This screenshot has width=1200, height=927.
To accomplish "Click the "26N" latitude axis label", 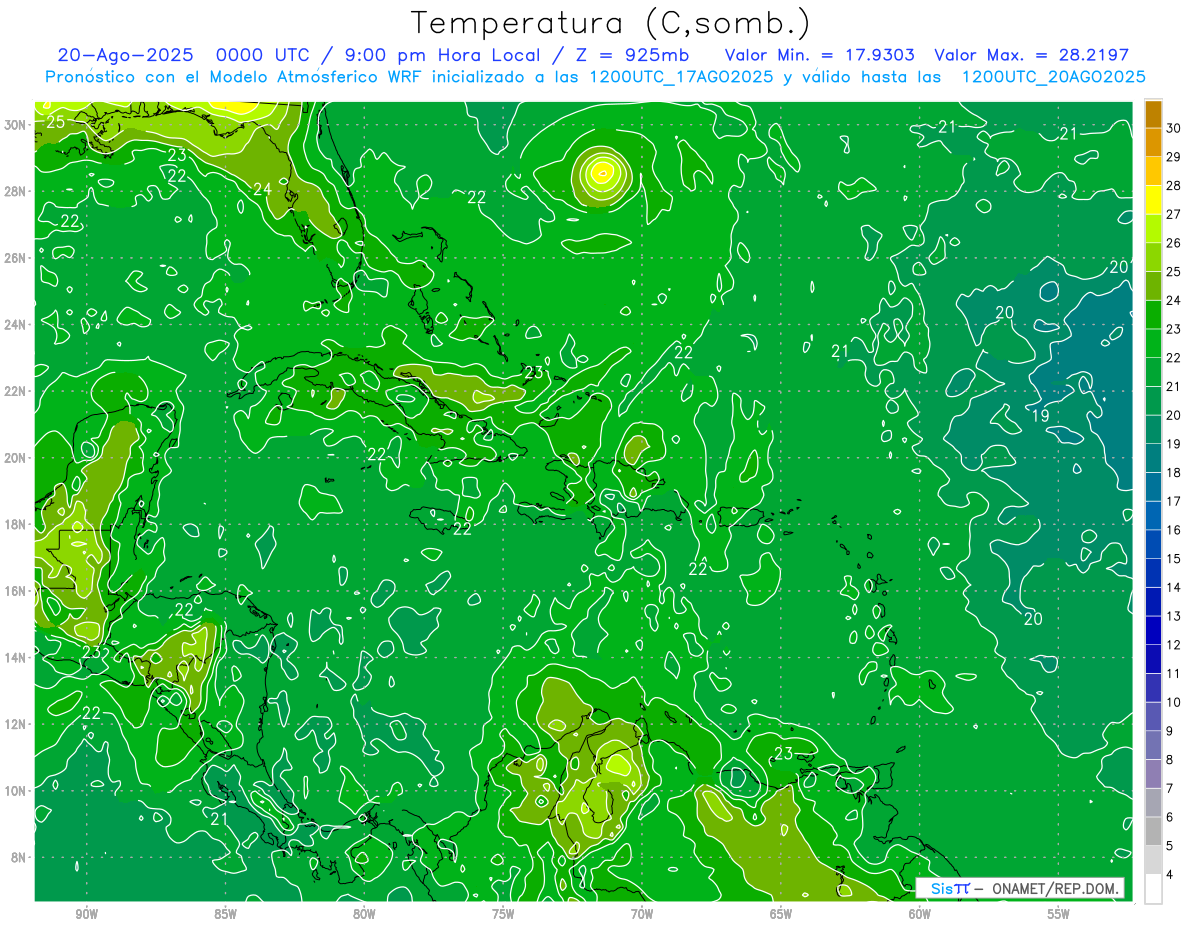I will coord(15,258).
